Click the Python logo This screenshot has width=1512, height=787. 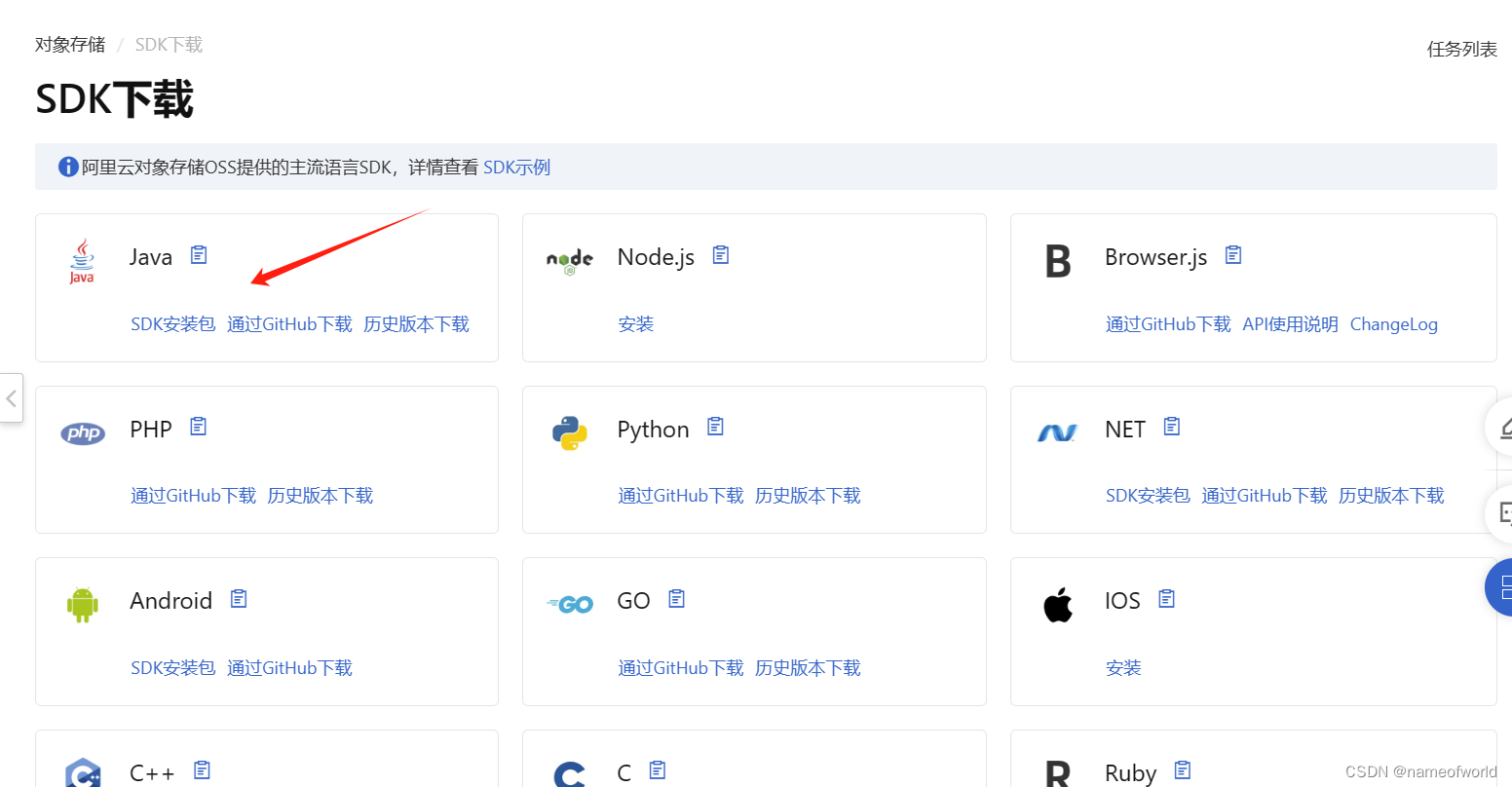coord(570,433)
